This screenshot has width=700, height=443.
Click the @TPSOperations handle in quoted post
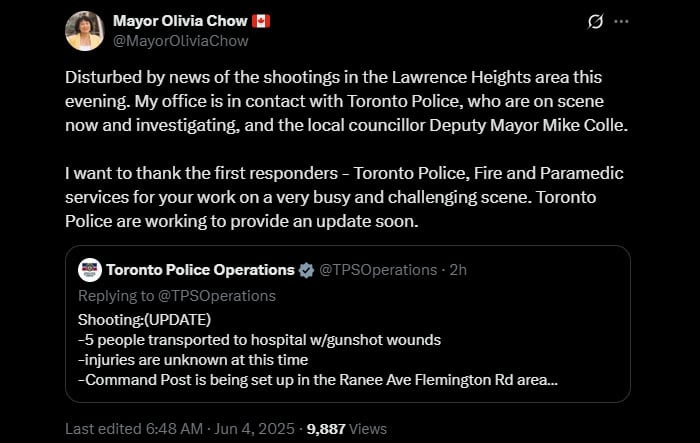click(x=378, y=270)
